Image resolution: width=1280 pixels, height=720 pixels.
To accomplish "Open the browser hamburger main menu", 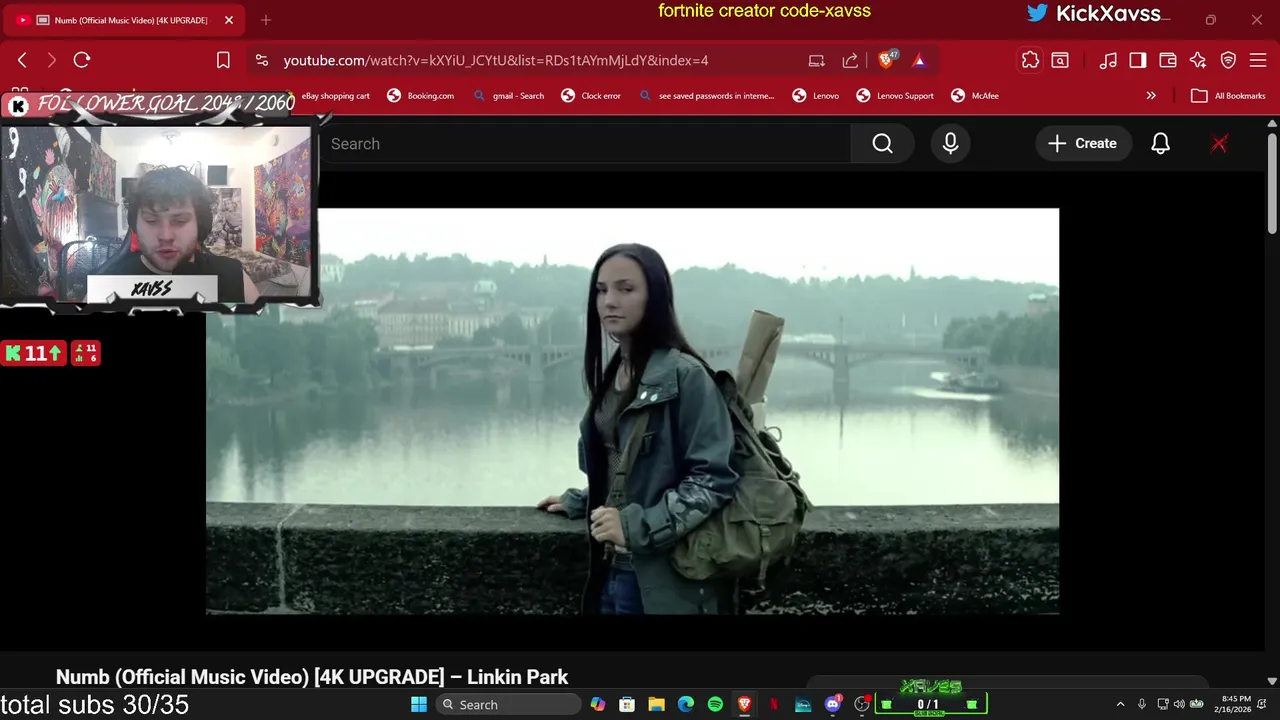I will 1258,60.
